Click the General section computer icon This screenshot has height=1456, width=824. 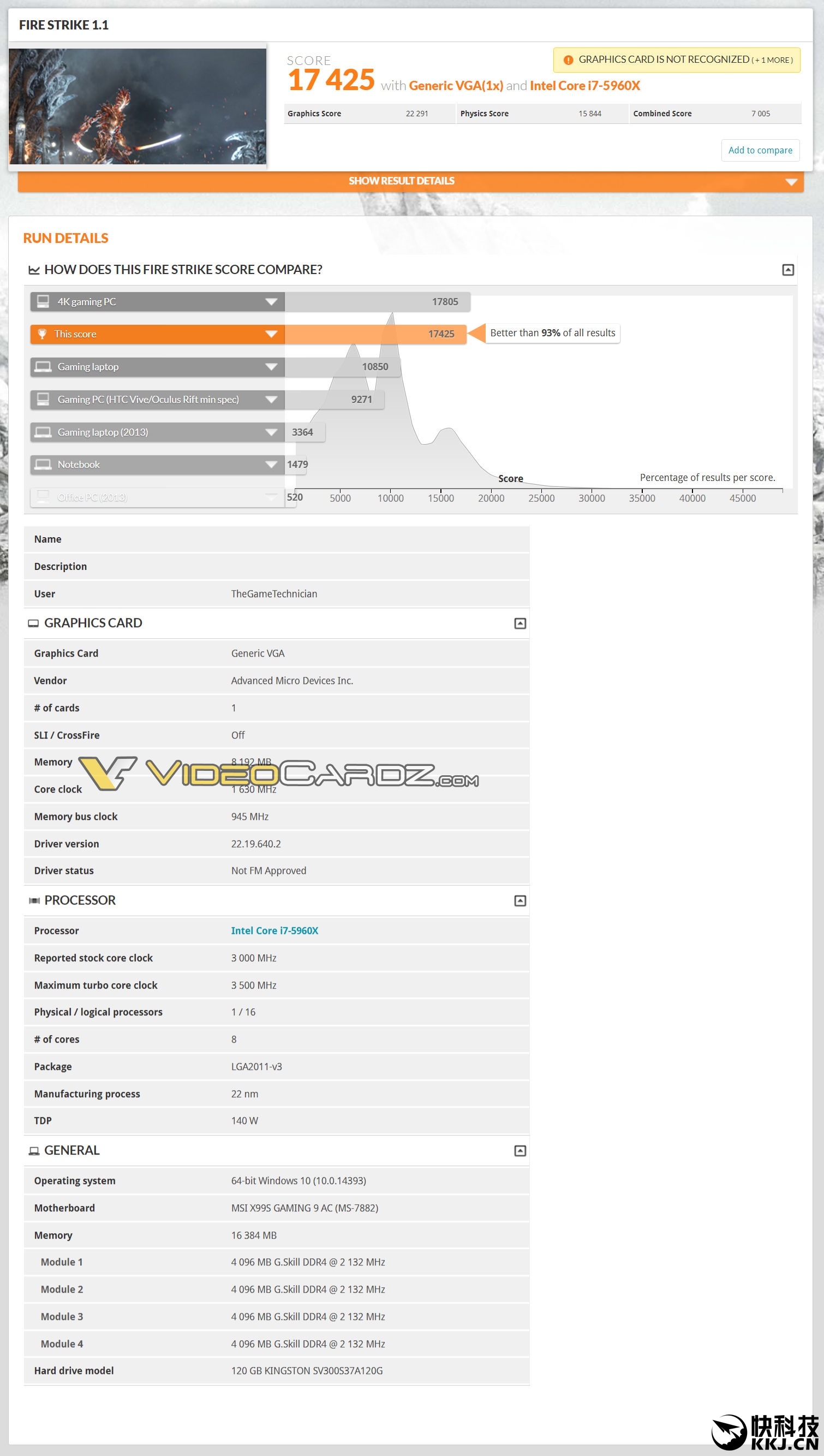tap(34, 1151)
